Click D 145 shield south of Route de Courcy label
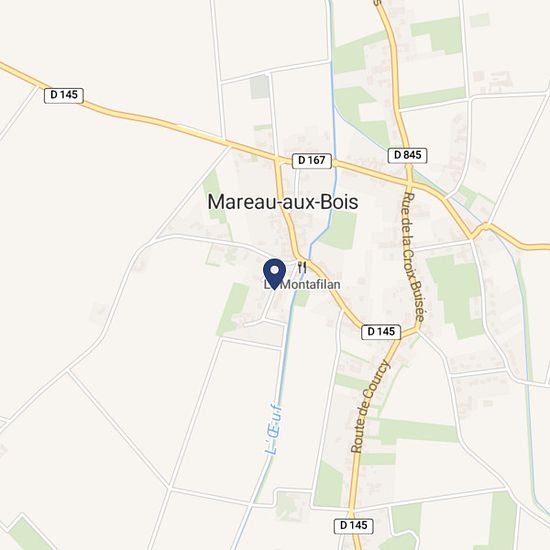 click(x=354, y=525)
